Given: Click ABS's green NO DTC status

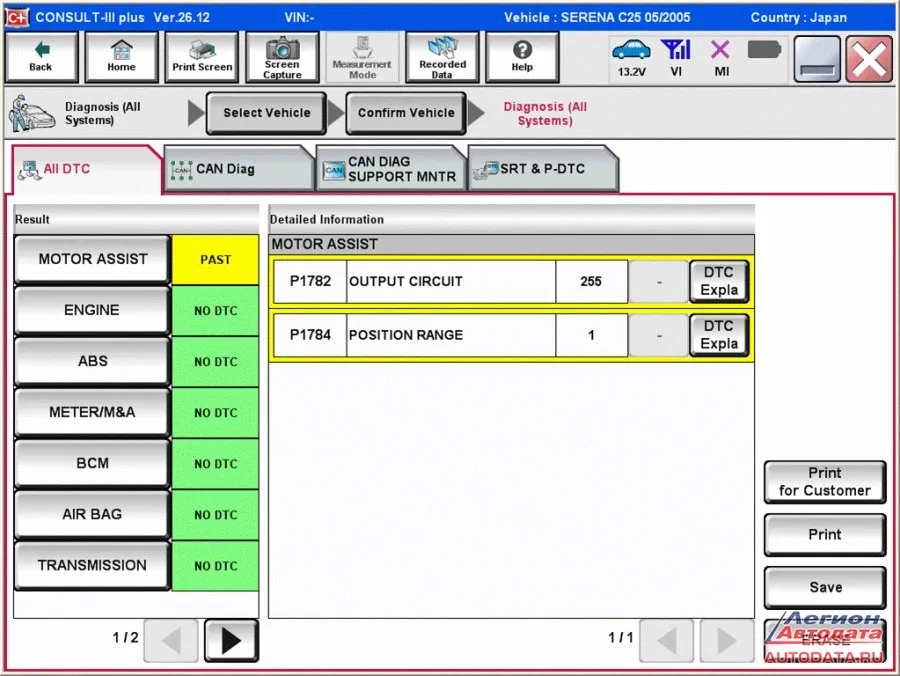Looking at the screenshot, I should (x=215, y=362).
